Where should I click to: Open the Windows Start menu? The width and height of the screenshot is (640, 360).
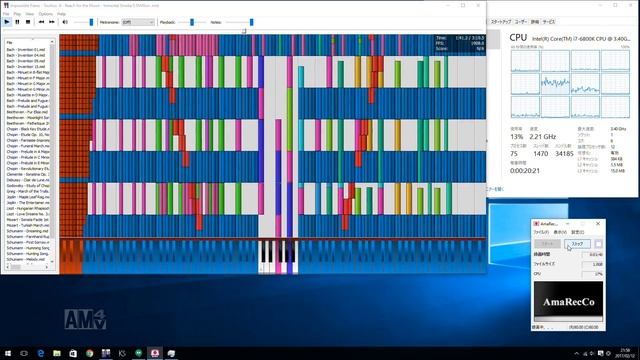pyautogui.click(x=7, y=353)
